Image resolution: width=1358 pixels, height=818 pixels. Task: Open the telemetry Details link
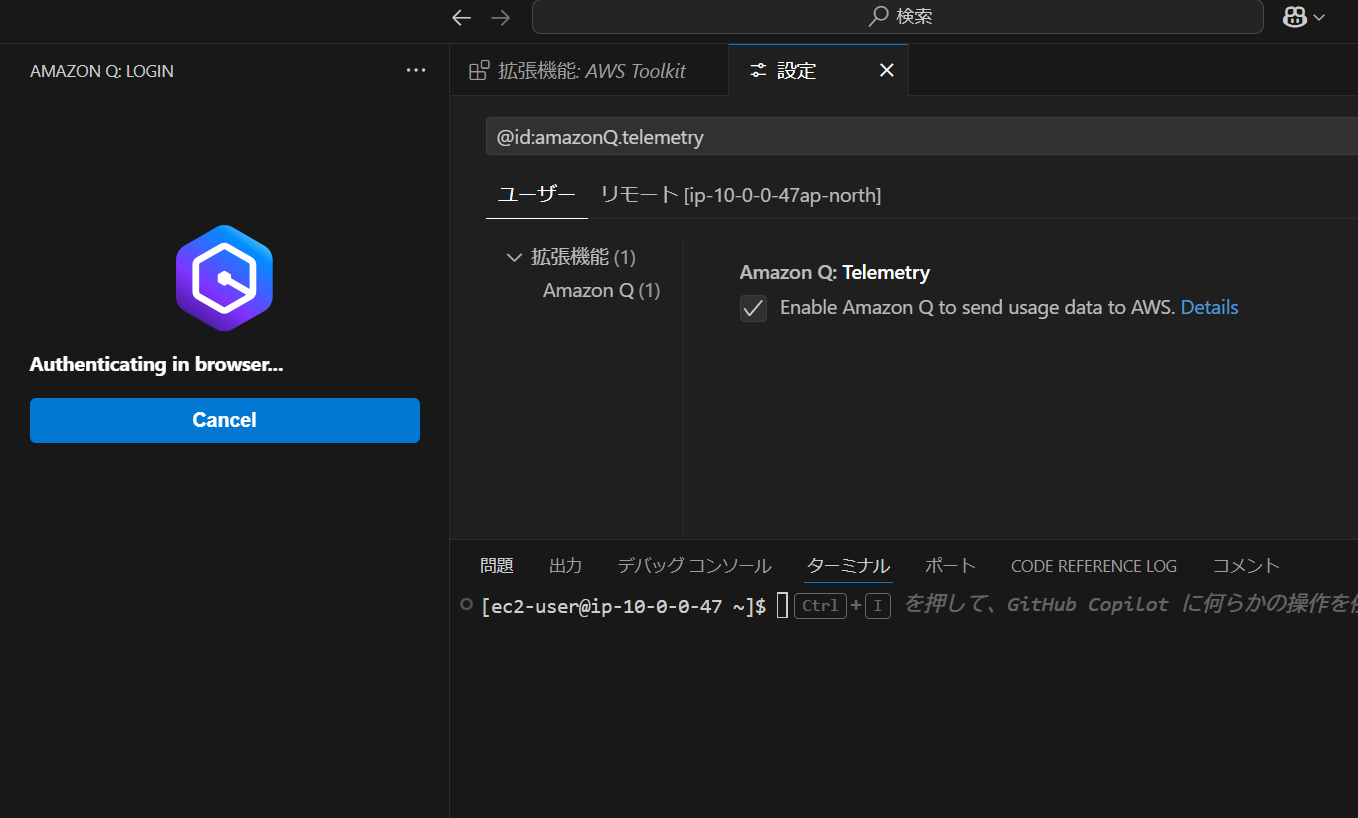[1209, 308]
